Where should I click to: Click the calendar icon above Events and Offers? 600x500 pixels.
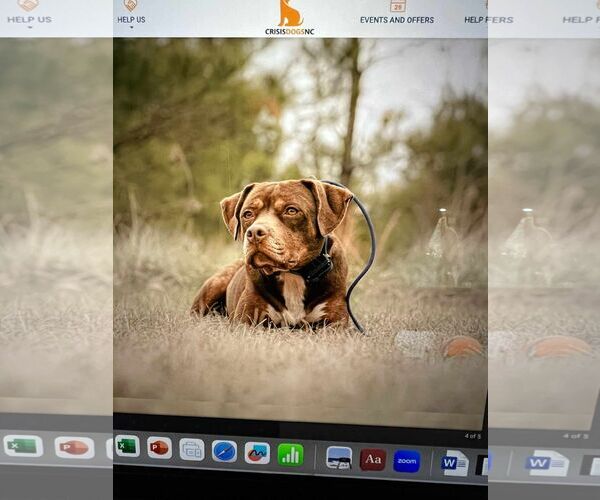coord(398,6)
